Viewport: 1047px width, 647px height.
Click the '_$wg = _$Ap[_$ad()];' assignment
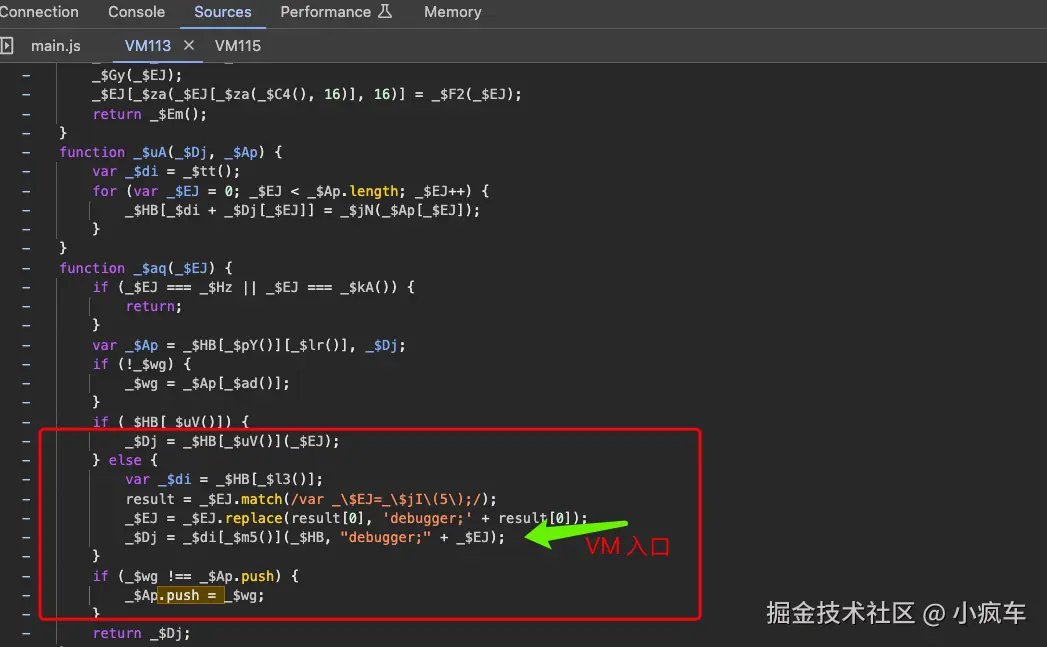click(x=207, y=383)
